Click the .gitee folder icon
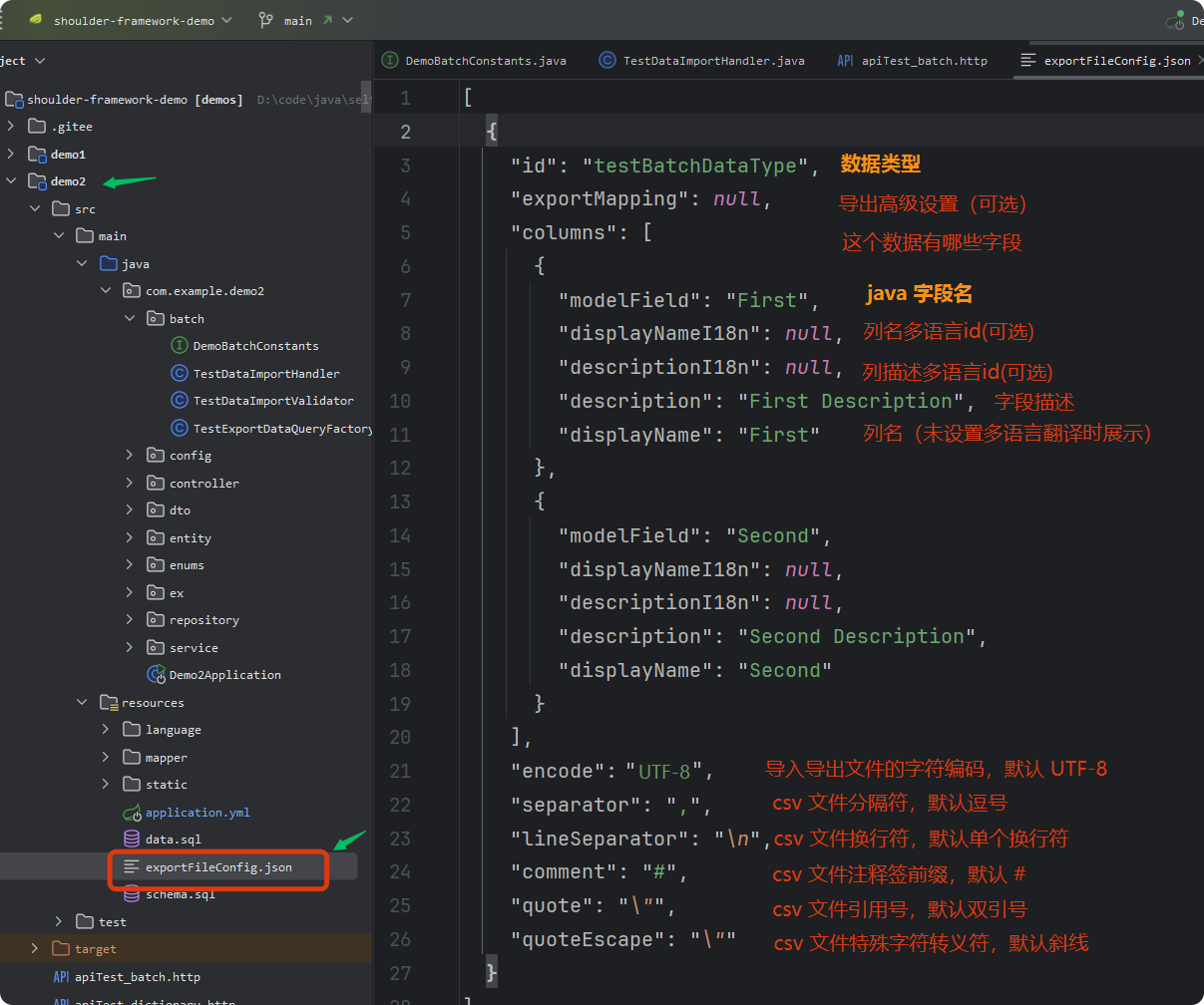This screenshot has width=1204, height=1005. point(37,127)
